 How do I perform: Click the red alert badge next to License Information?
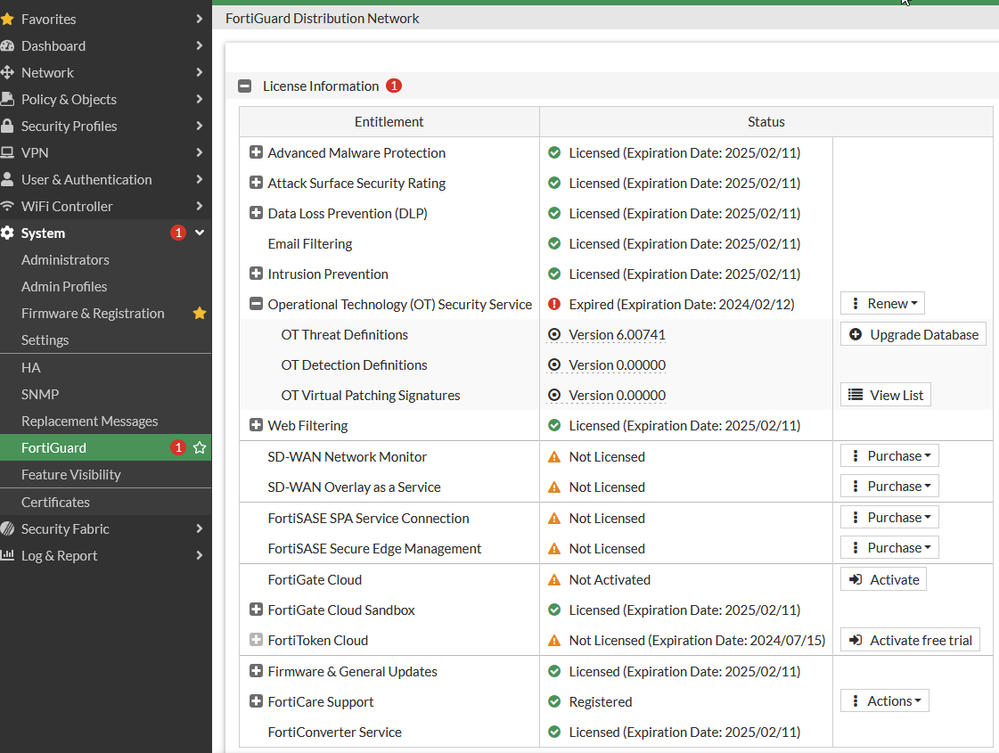click(394, 86)
